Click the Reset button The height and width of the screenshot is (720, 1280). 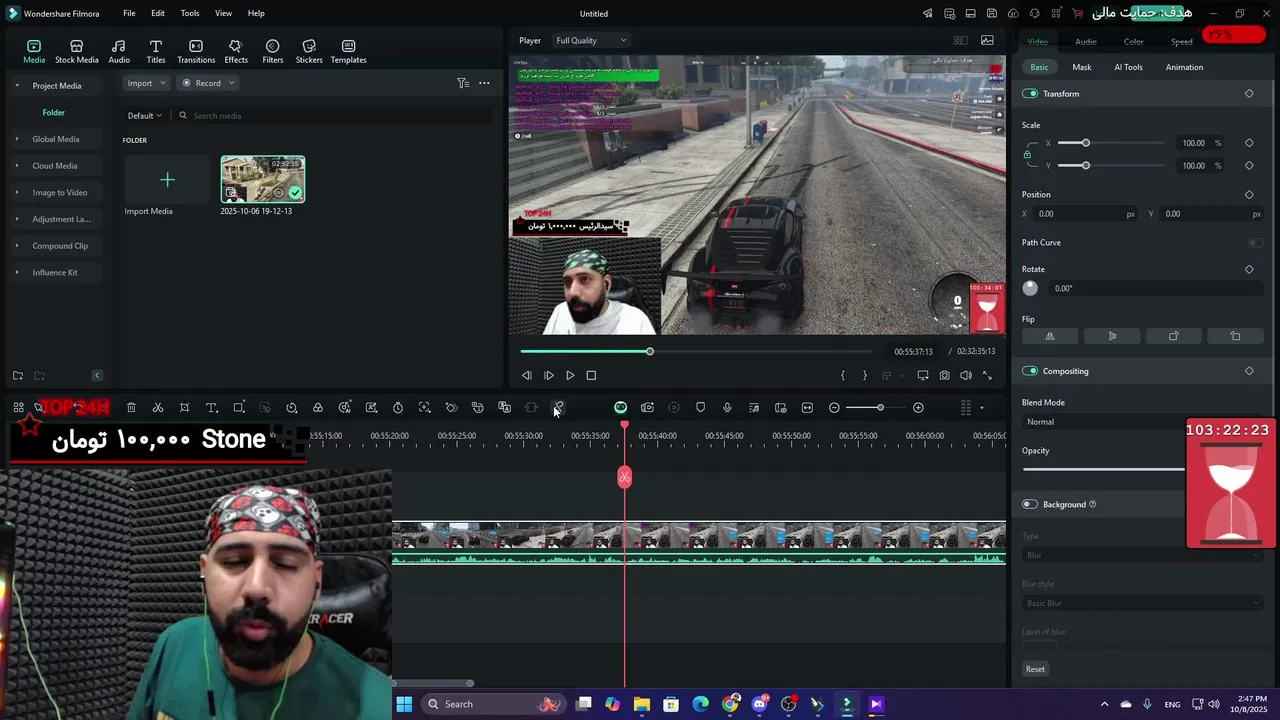tap(1035, 670)
